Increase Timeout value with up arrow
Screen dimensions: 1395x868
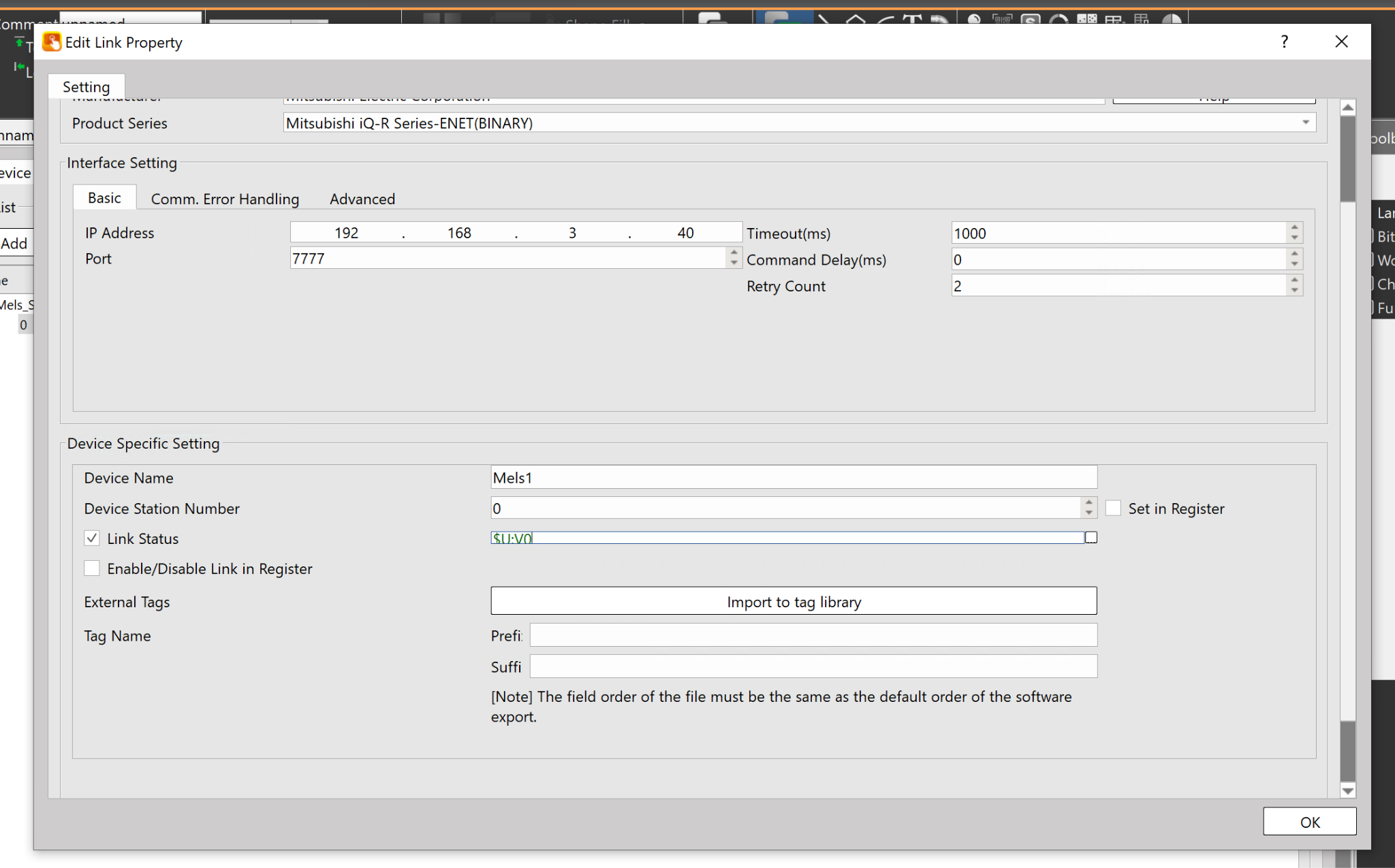click(1294, 227)
